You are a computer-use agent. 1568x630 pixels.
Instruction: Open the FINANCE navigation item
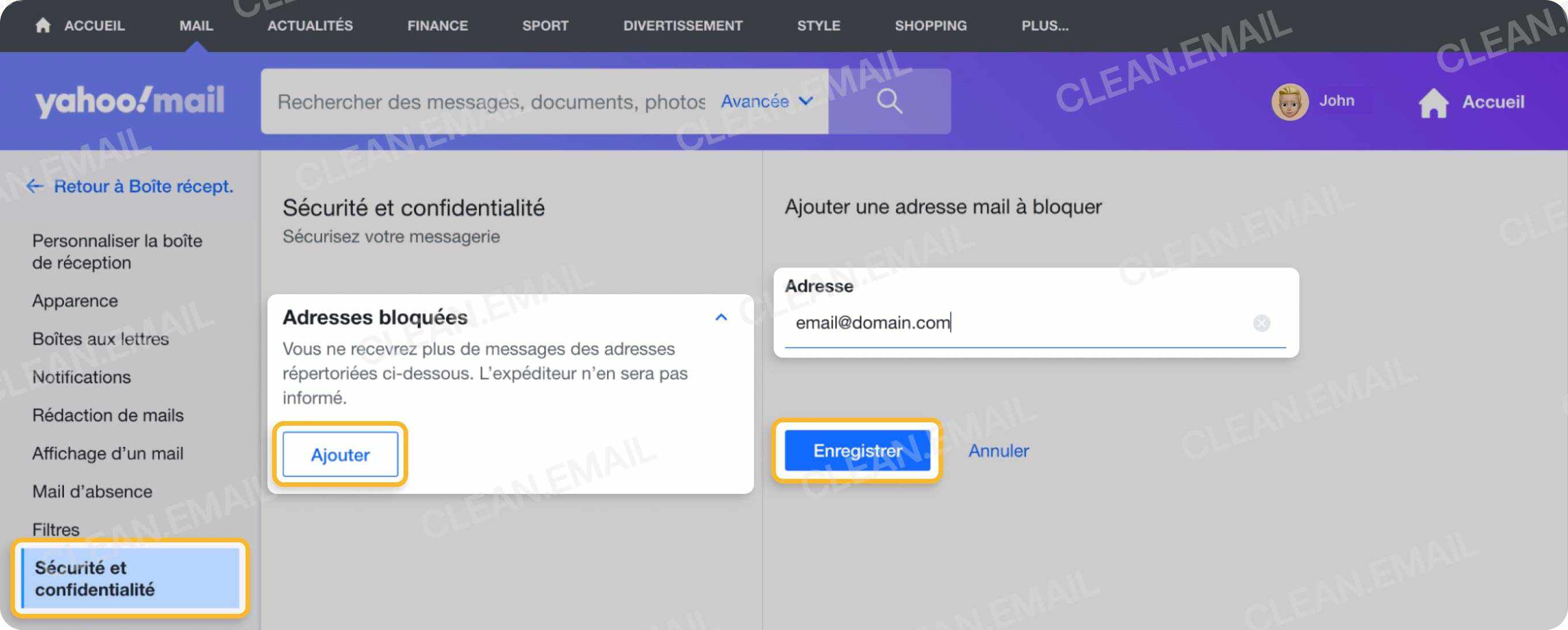[437, 25]
